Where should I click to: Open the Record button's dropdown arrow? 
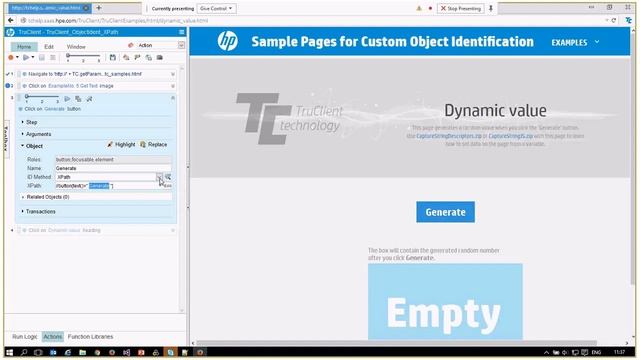coord(17,58)
